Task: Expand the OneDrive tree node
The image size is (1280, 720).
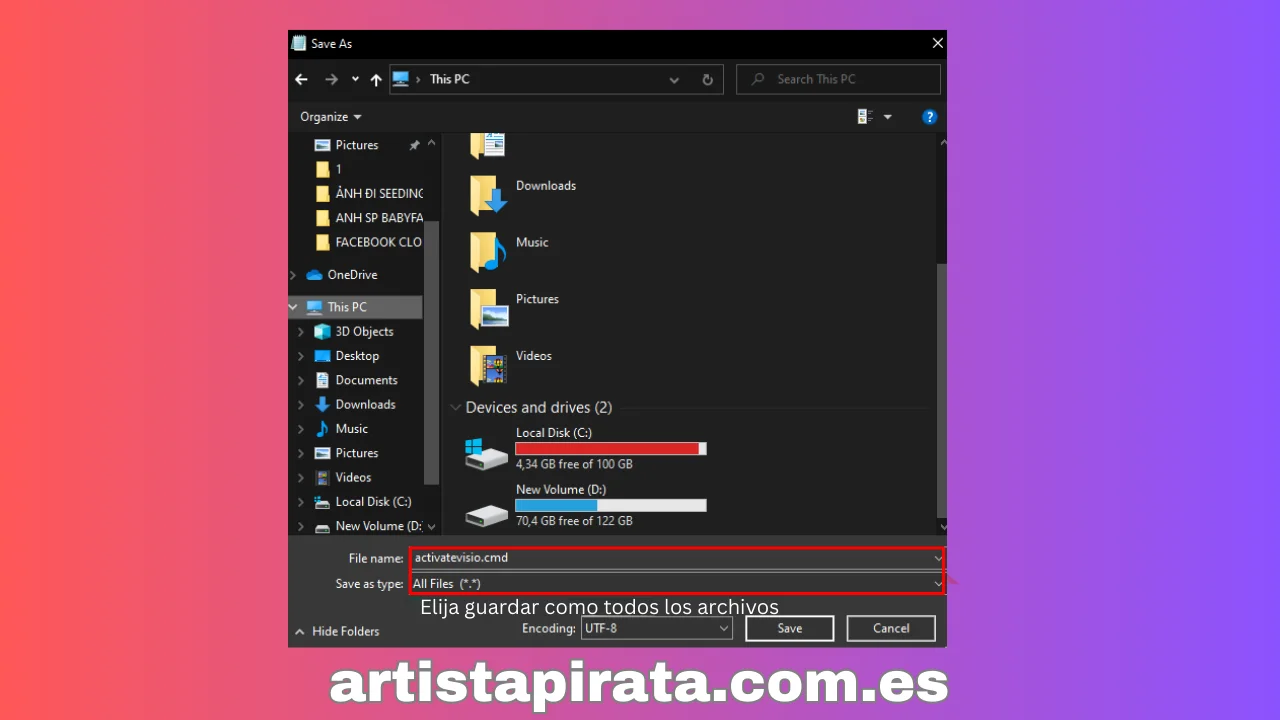Action: [x=293, y=275]
